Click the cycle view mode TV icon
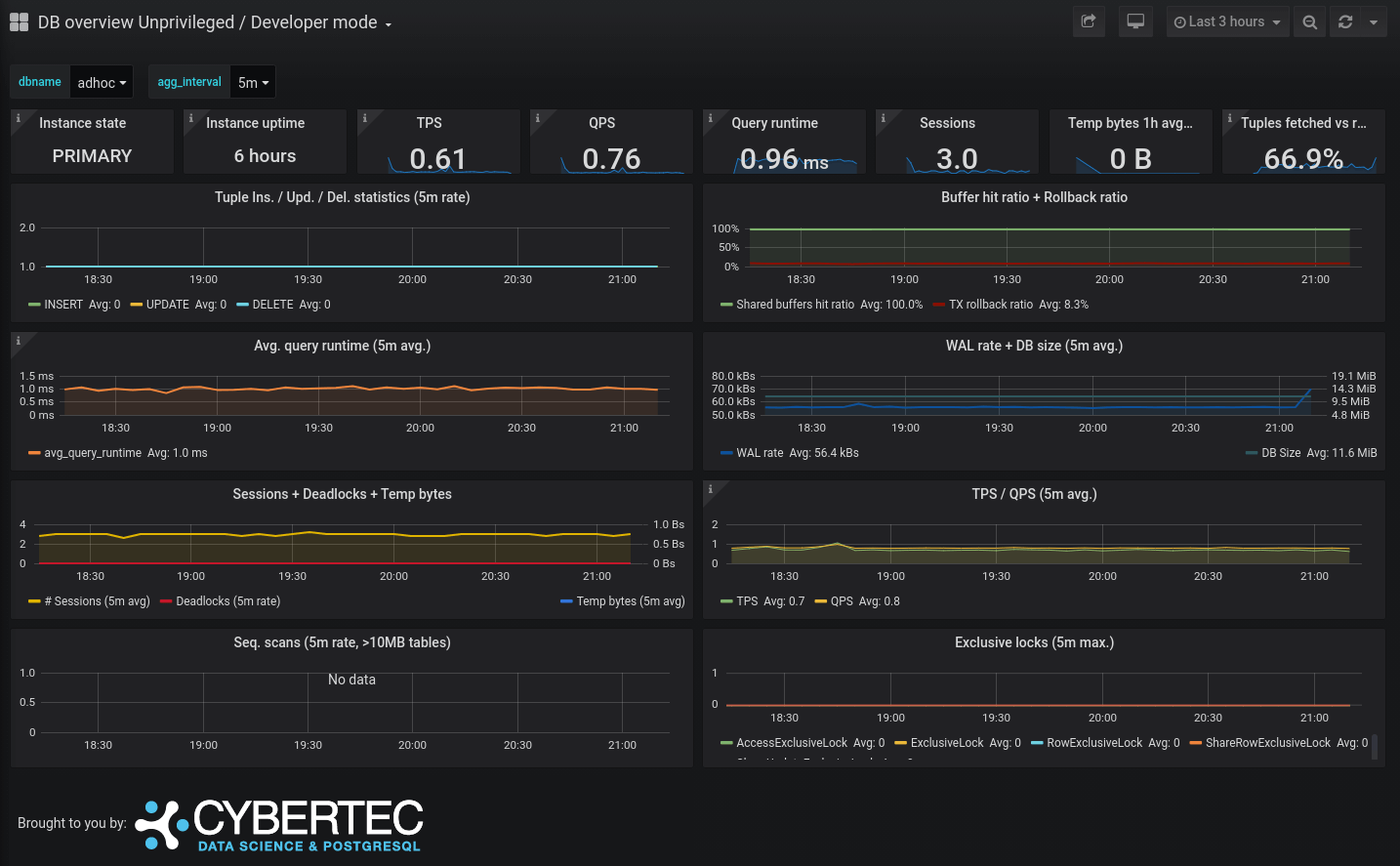Viewport: 1400px width, 866px height. [1135, 21]
